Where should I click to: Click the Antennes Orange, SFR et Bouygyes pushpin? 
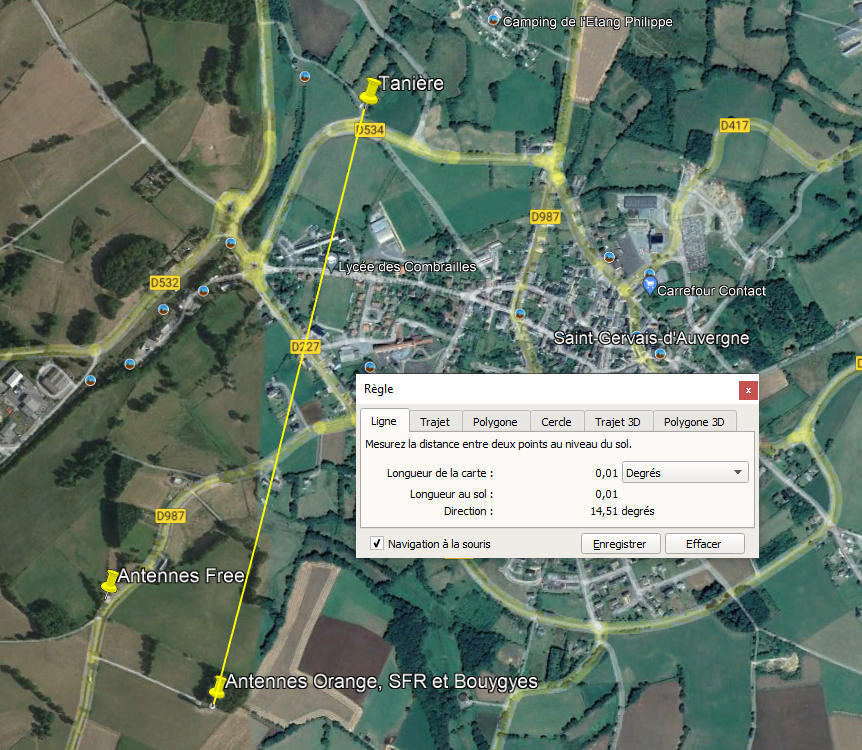pos(218,687)
